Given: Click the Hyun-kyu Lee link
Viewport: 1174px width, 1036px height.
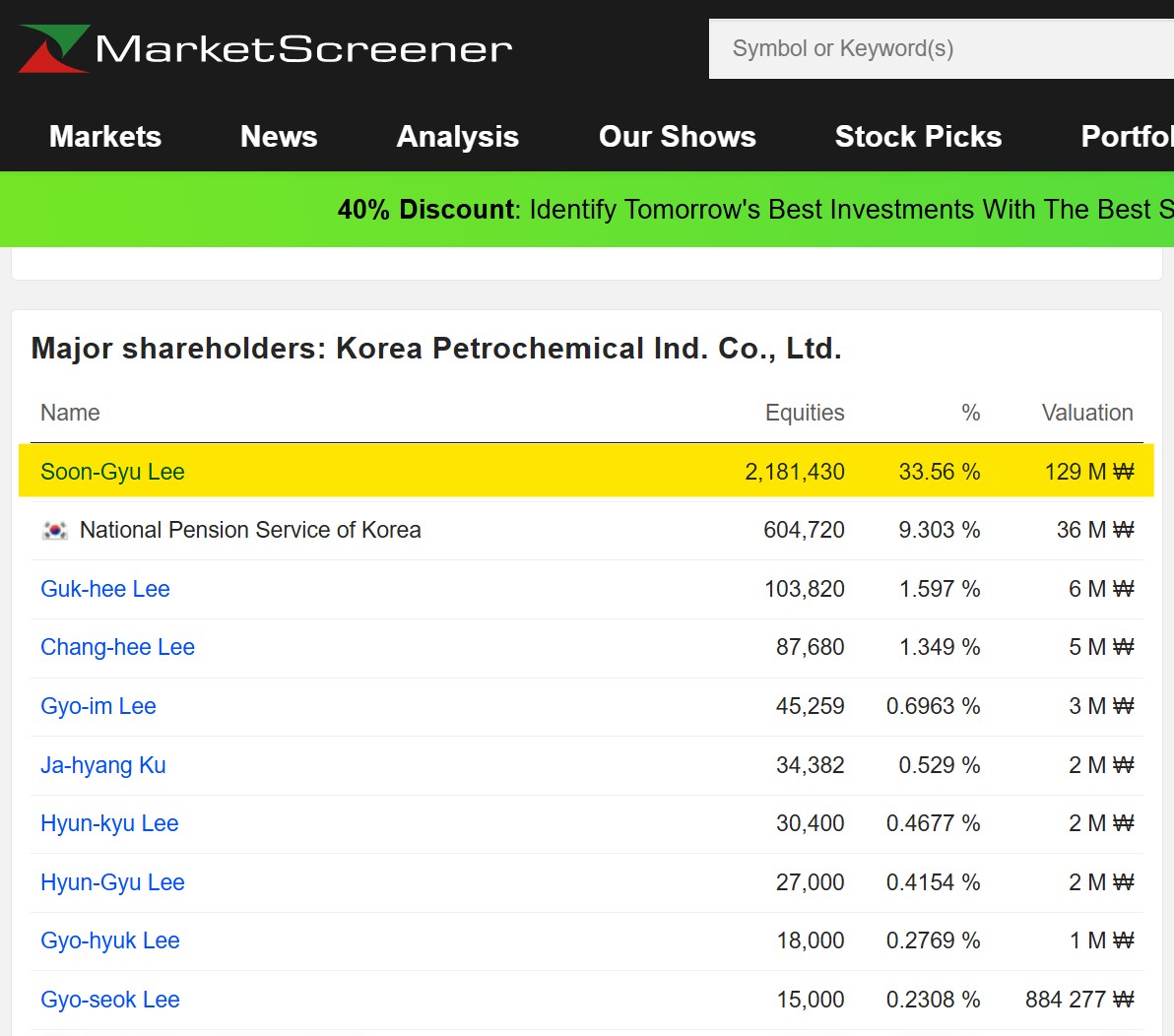Looking at the screenshot, I should (109, 823).
